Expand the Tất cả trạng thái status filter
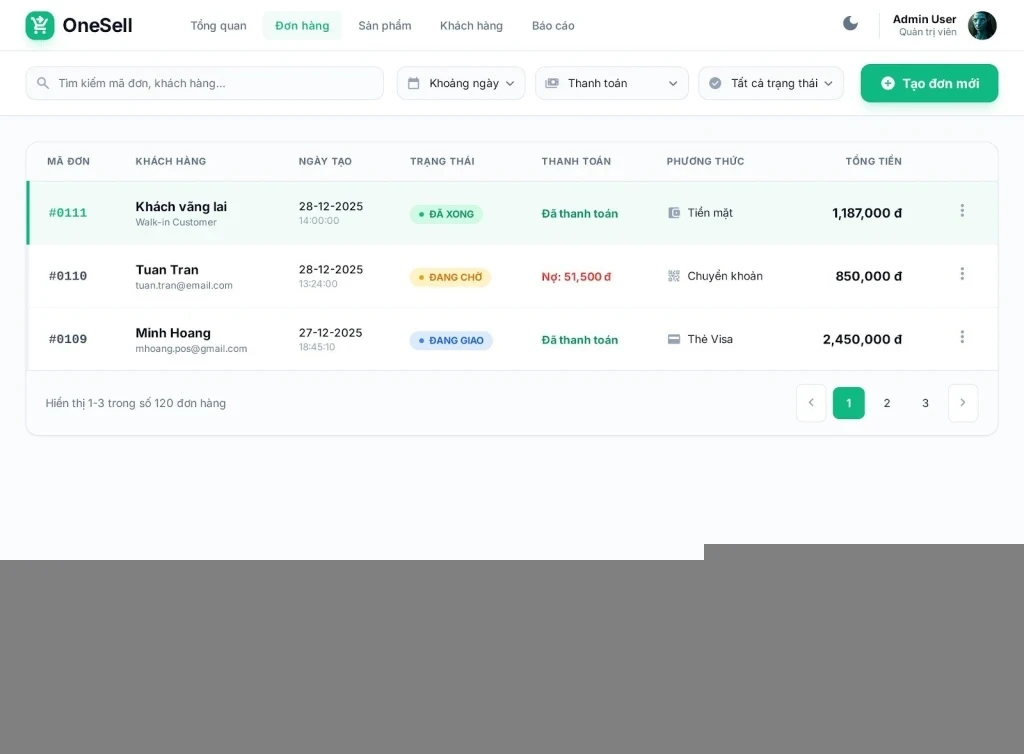1024x754 pixels. [770, 83]
